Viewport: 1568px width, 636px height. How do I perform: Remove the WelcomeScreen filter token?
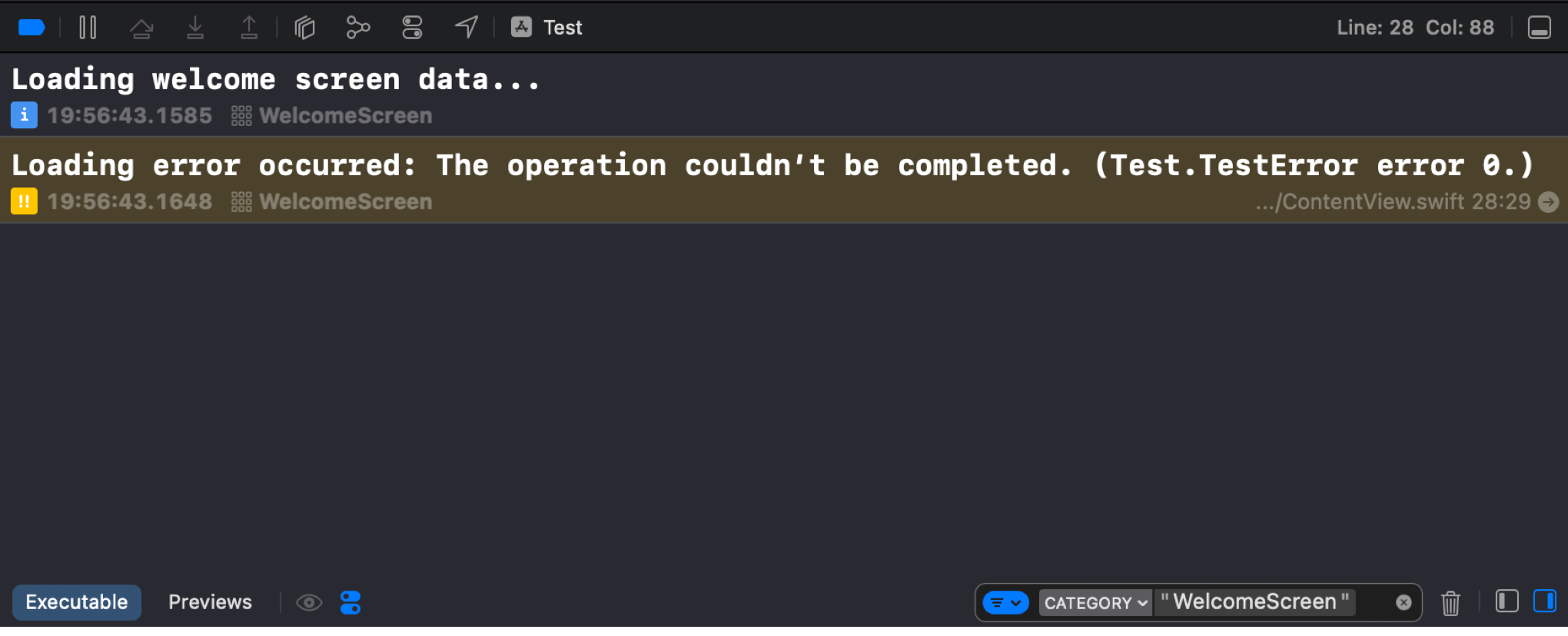[1404, 602]
